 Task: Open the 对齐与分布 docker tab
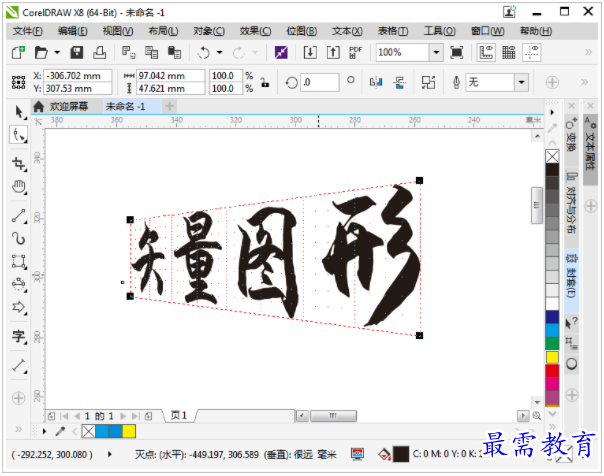571,203
